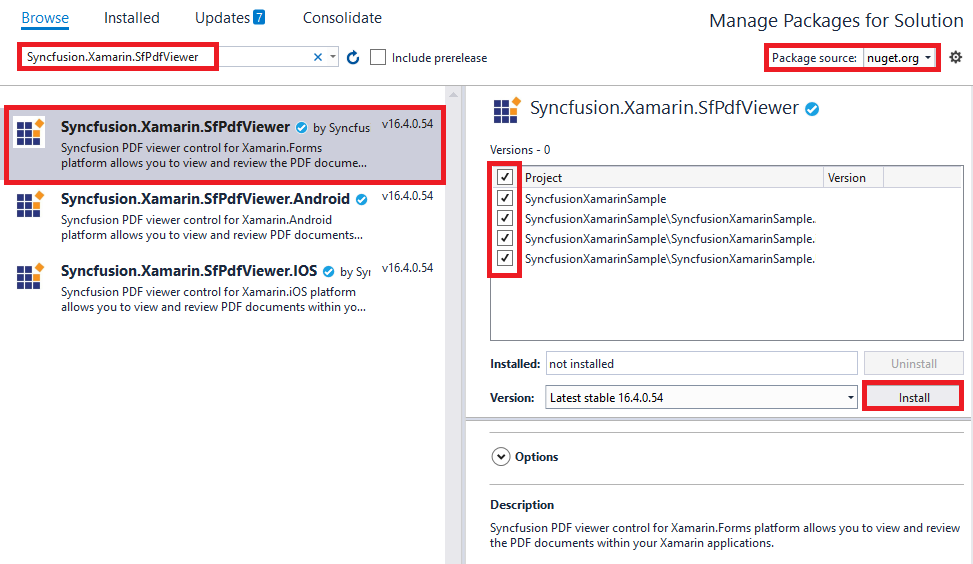Open the Package source dropdown
The width and height of the screenshot is (973, 564).
[x=900, y=58]
